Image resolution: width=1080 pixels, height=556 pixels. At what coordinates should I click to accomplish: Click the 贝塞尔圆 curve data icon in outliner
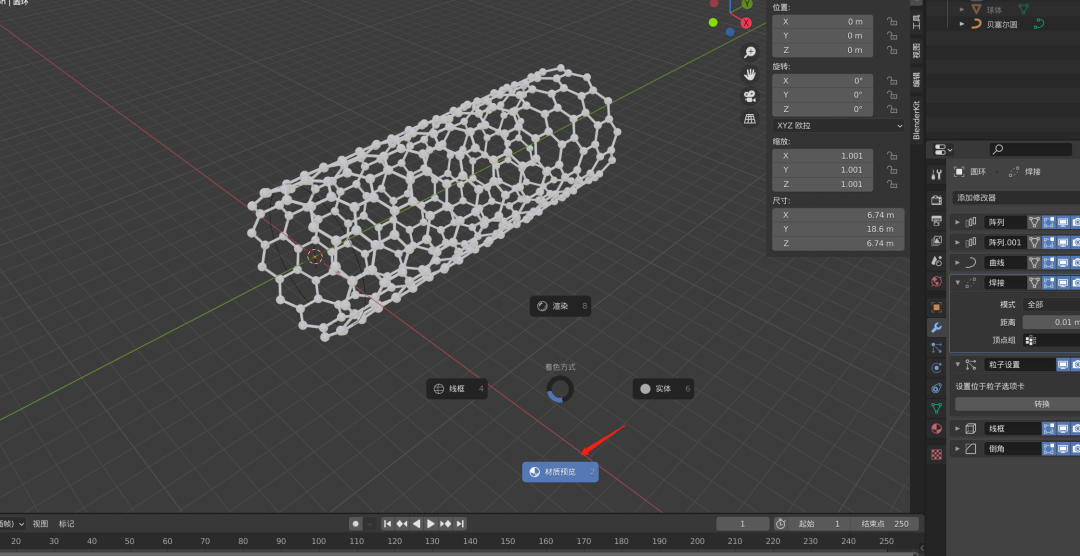tap(1039, 24)
